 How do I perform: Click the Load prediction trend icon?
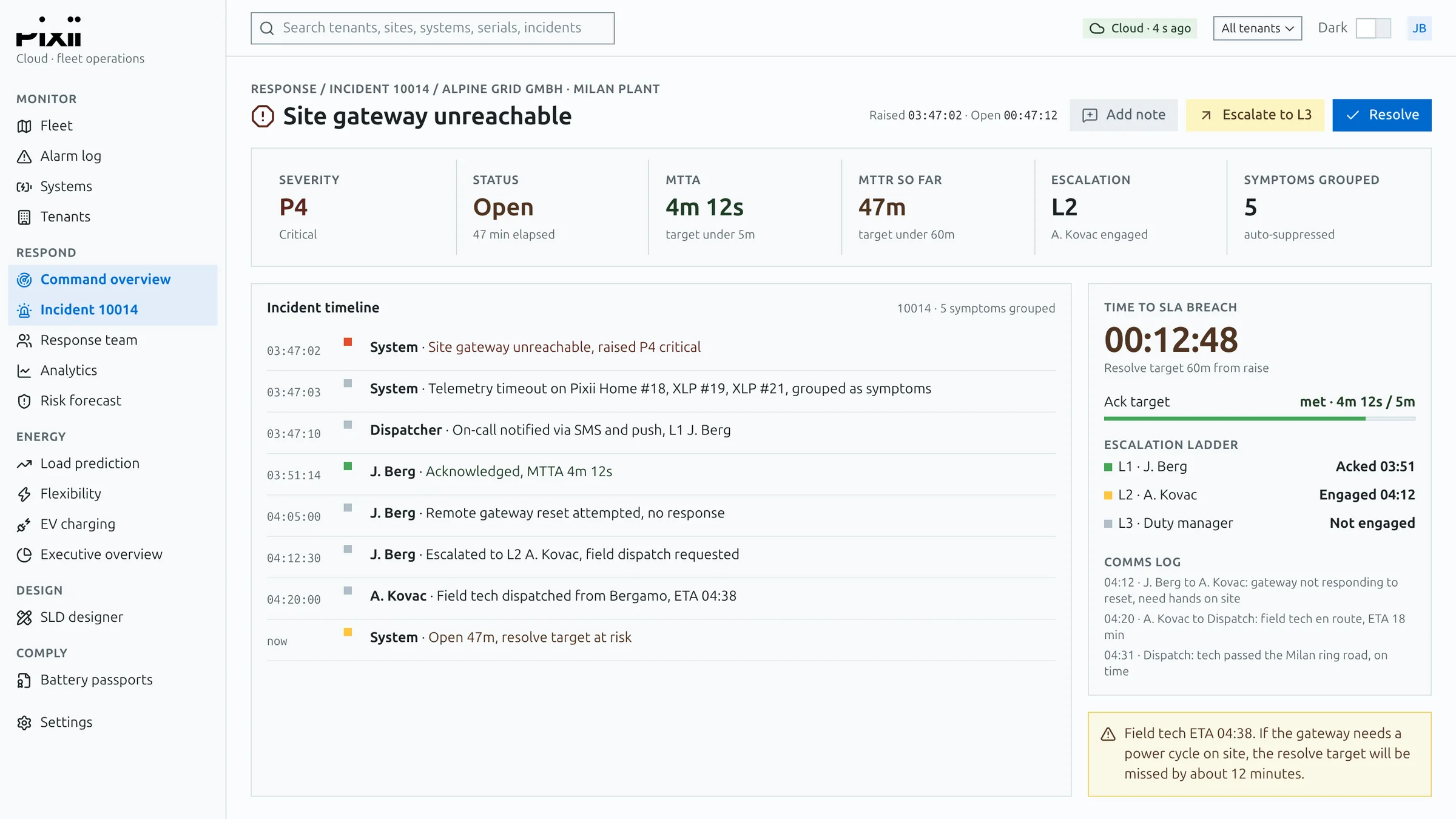(24, 463)
